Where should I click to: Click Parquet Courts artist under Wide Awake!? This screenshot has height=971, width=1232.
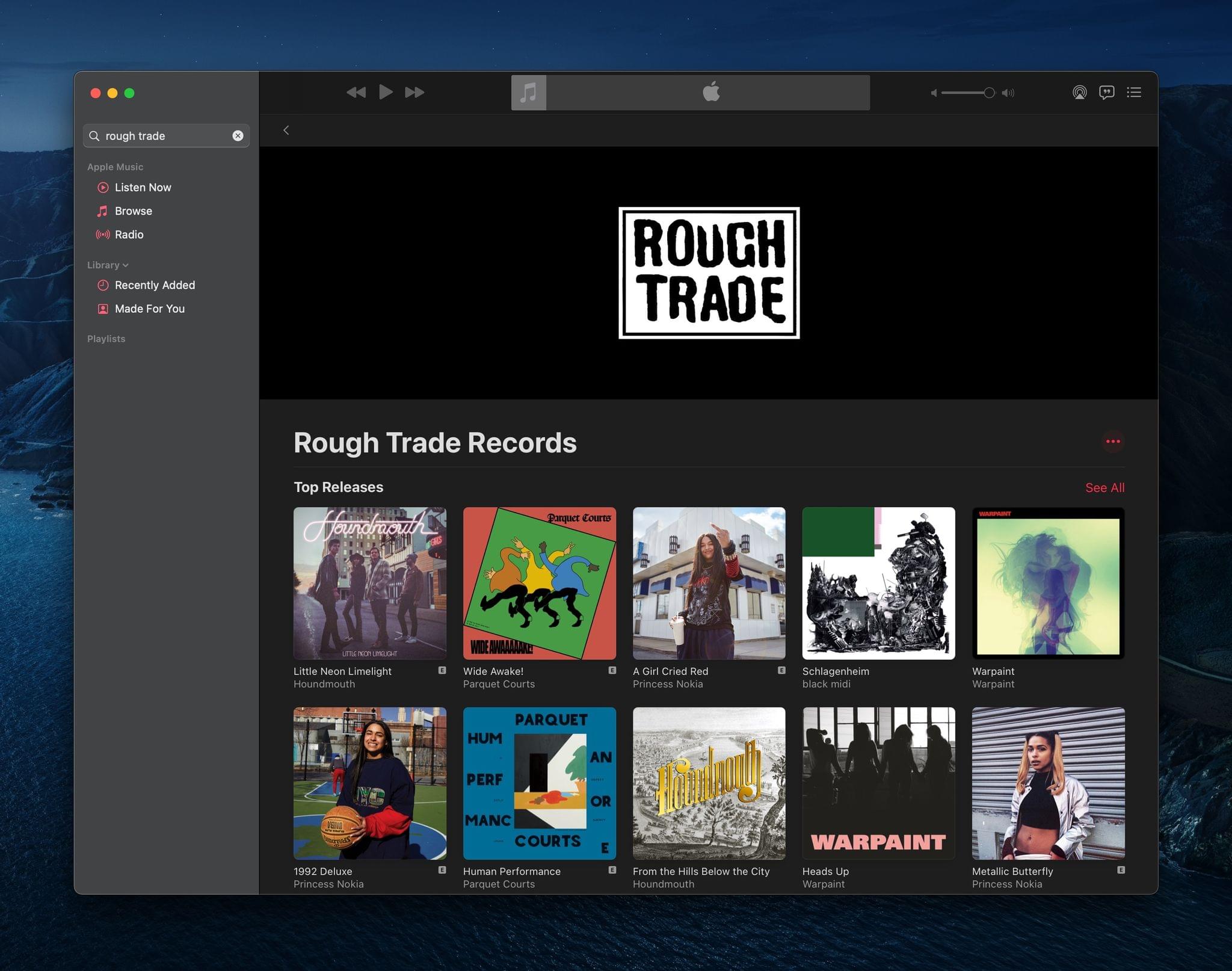499,684
